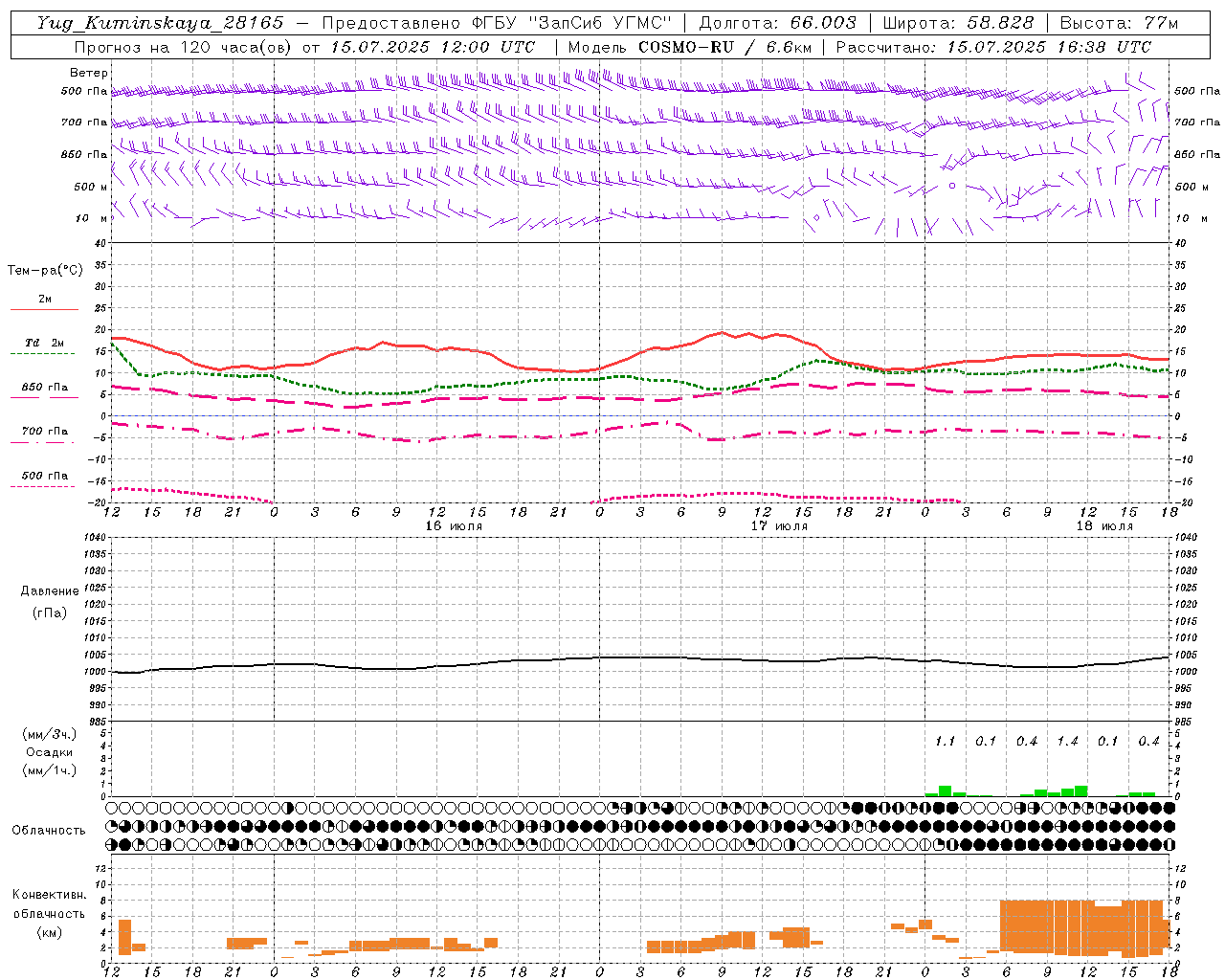
Task: Click the "Рассчитано: 15.07.2025 16:38 UTC" timestamp
Action: point(993,47)
